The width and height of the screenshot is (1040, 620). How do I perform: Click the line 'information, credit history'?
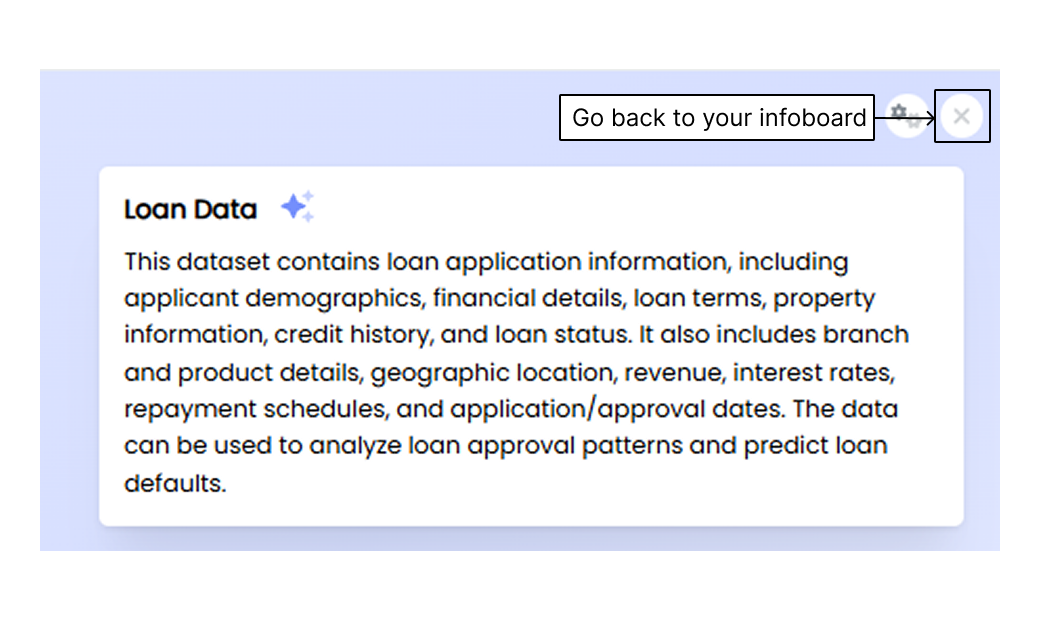click(x=516, y=335)
